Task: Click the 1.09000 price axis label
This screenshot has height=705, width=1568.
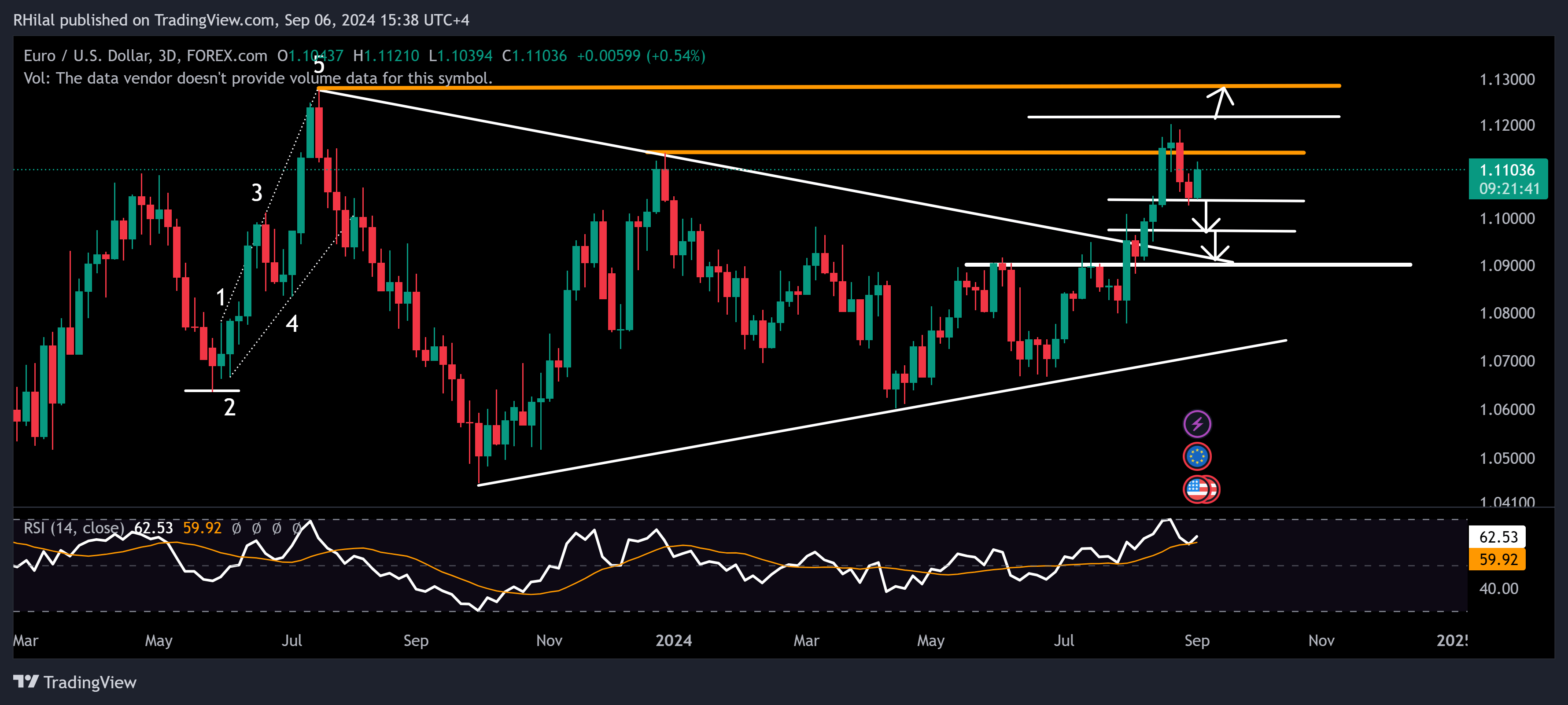Action: click(1507, 266)
